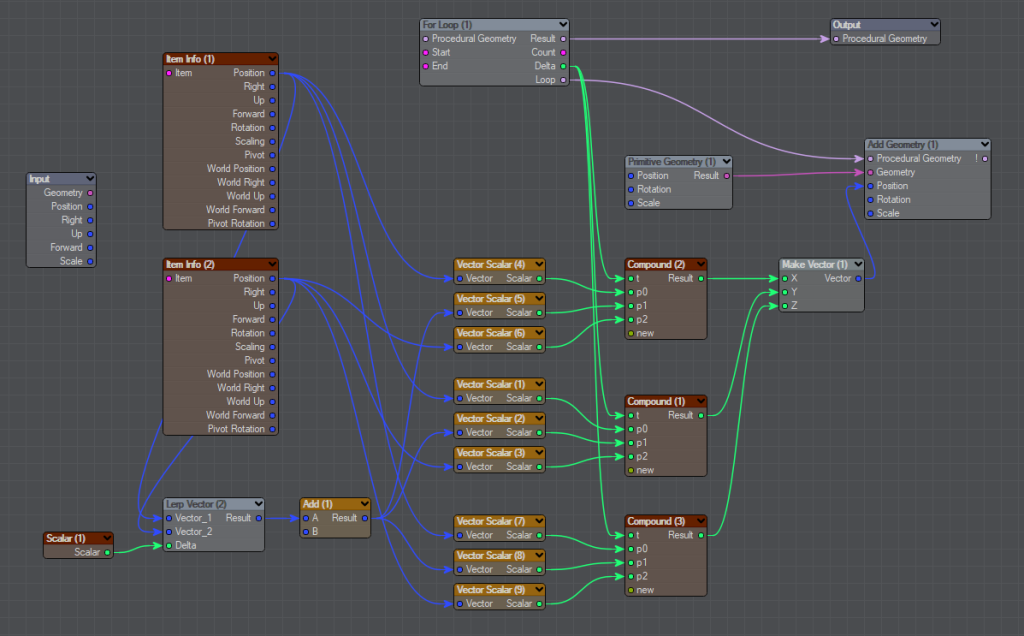Viewport: 1024px width, 636px height.
Task: Collapse the Input node arrow
Action: pos(90,178)
